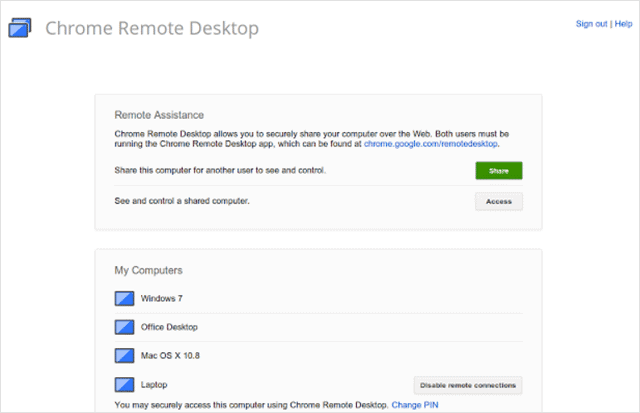Open the Access shared computer button

pyautogui.click(x=499, y=202)
